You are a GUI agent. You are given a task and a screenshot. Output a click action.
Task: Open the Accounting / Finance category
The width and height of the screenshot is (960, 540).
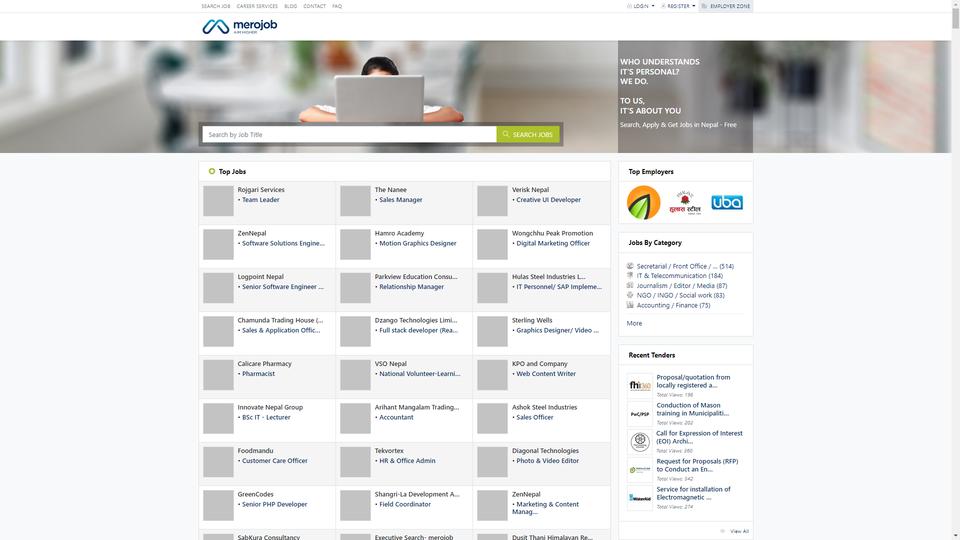click(x=673, y=305)
